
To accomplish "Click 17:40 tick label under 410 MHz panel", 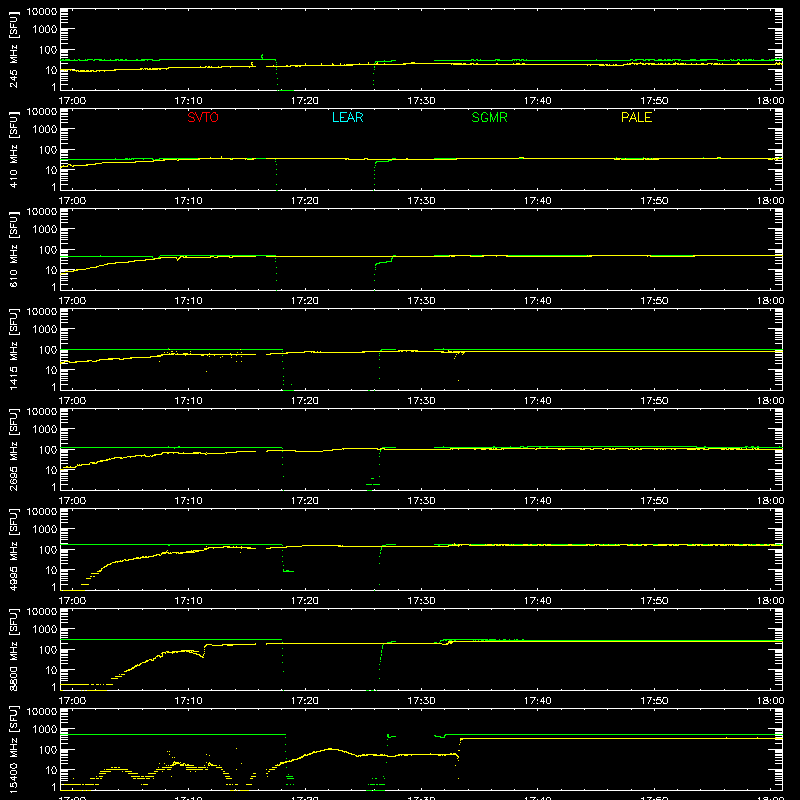I will 538,201.
